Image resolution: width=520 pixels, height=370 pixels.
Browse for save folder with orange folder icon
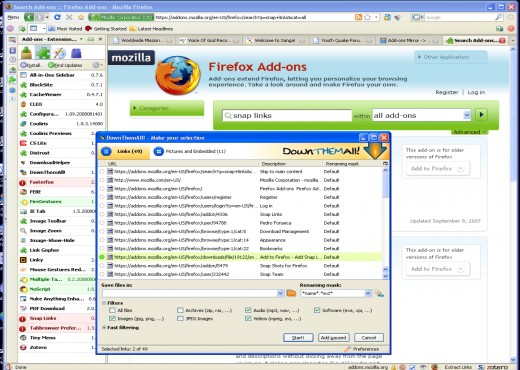(x=291, y=293)
